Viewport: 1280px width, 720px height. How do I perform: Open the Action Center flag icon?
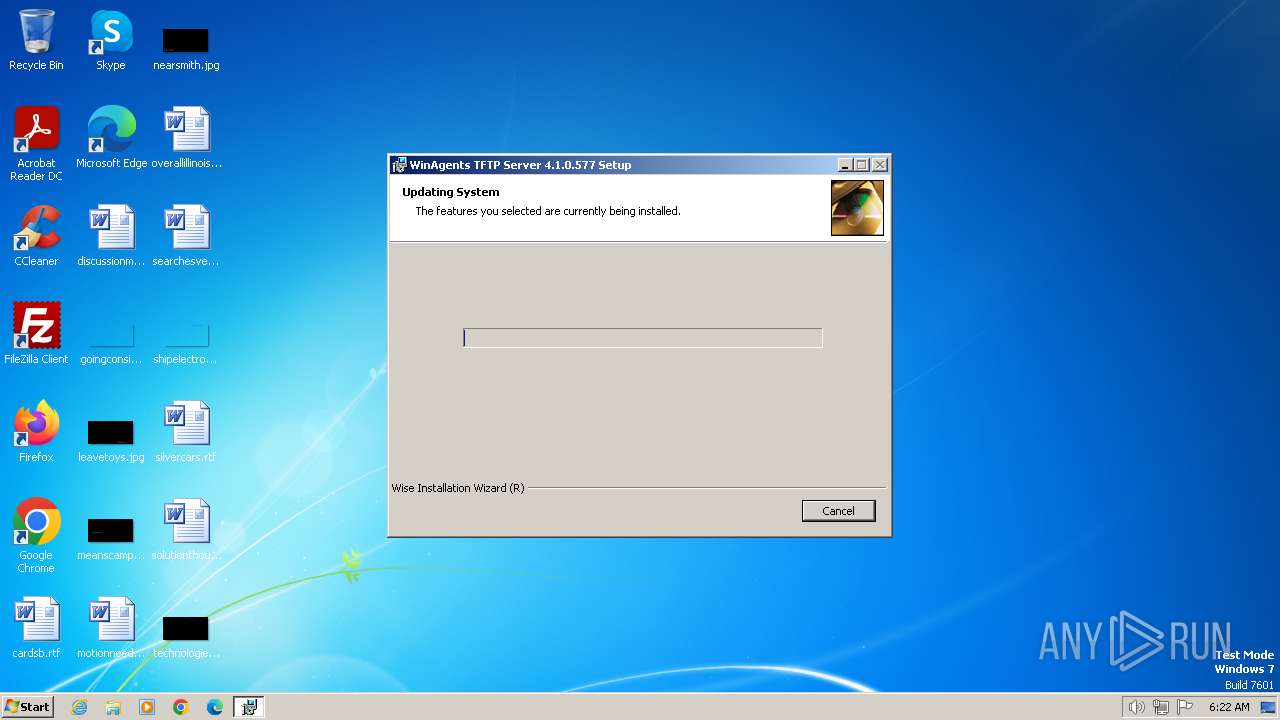point(1185,707)
